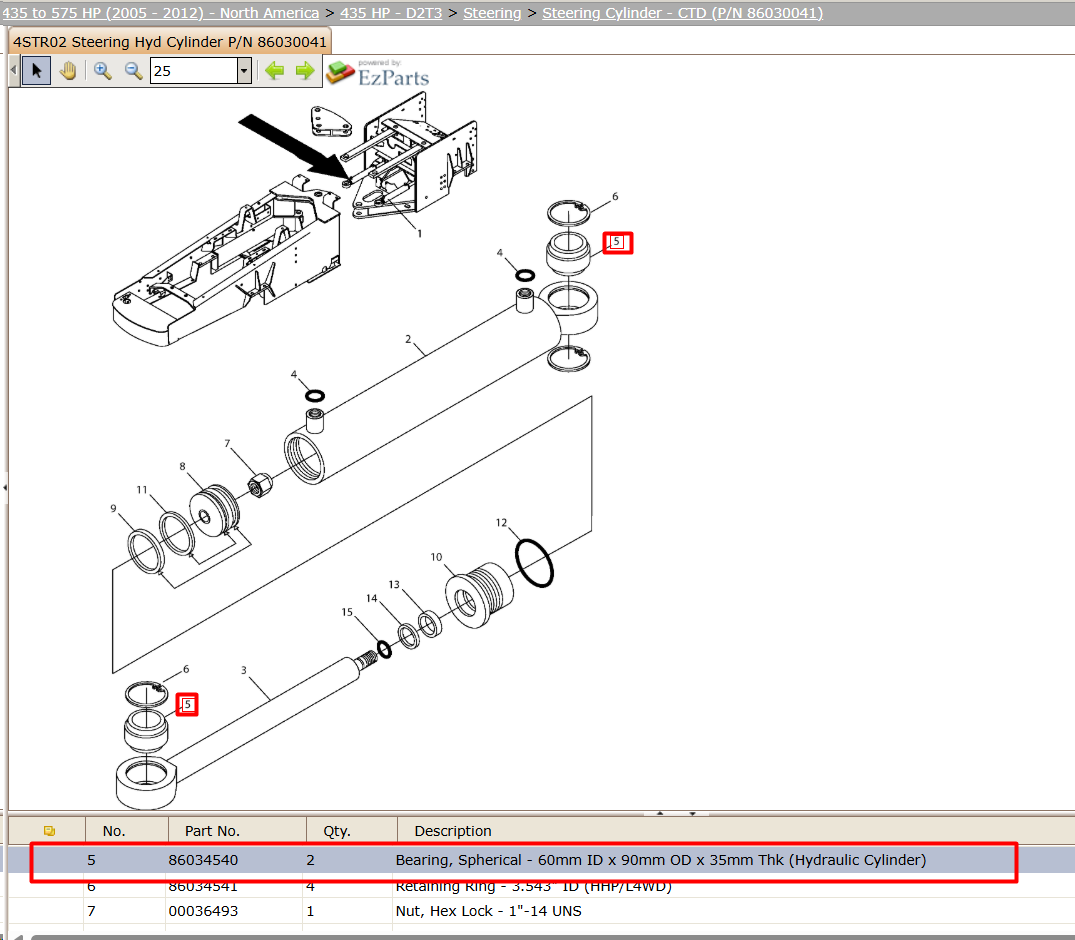1075x940 pixels.
Task: Select the 4STR02 Steering Hyd Cylinder tab
Action: coord(170,42)
